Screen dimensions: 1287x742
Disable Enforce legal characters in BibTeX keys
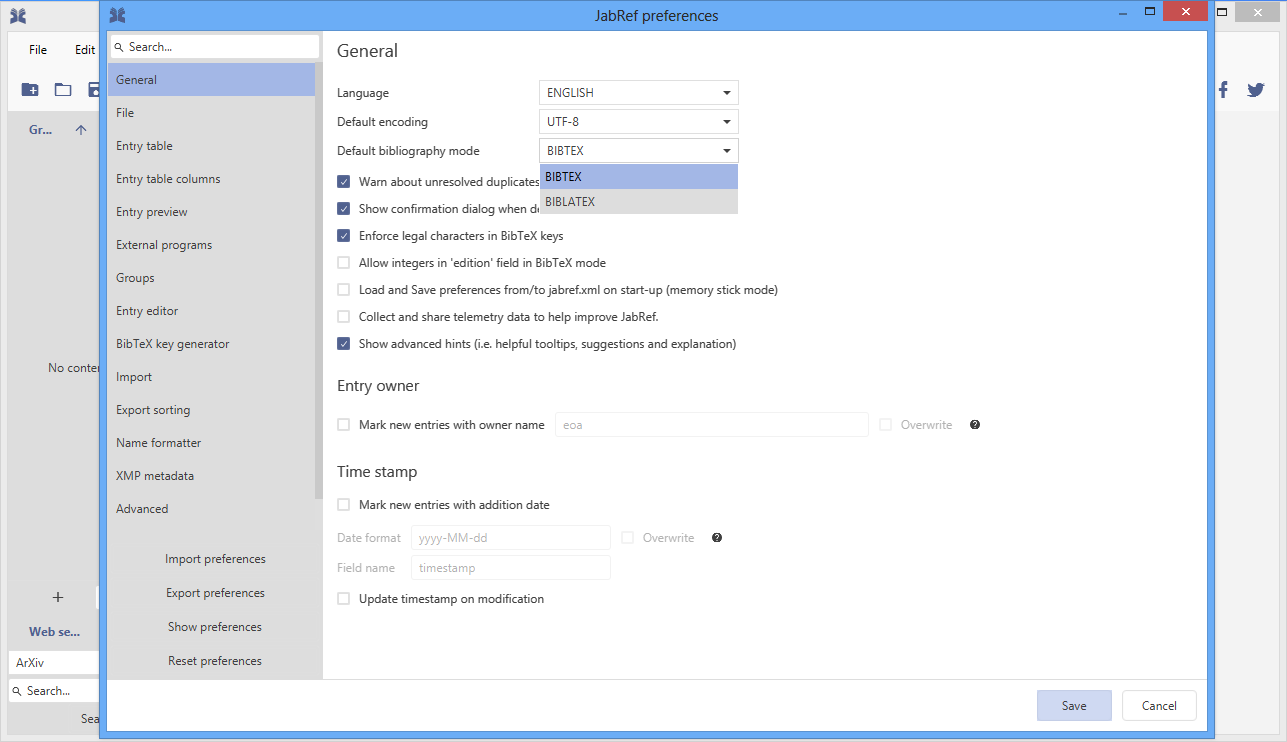click(x=344, y=236)
